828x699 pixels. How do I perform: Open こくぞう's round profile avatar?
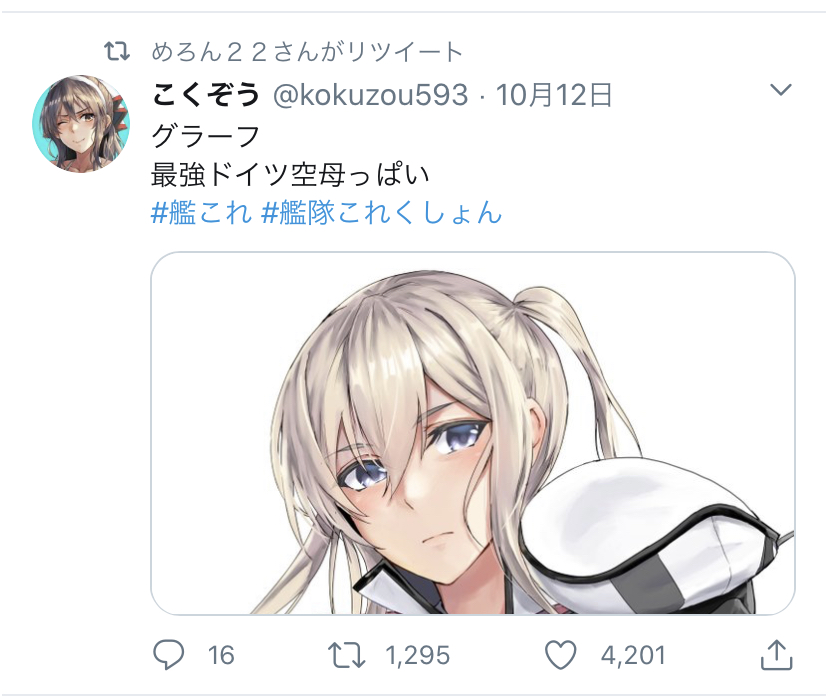81,123
